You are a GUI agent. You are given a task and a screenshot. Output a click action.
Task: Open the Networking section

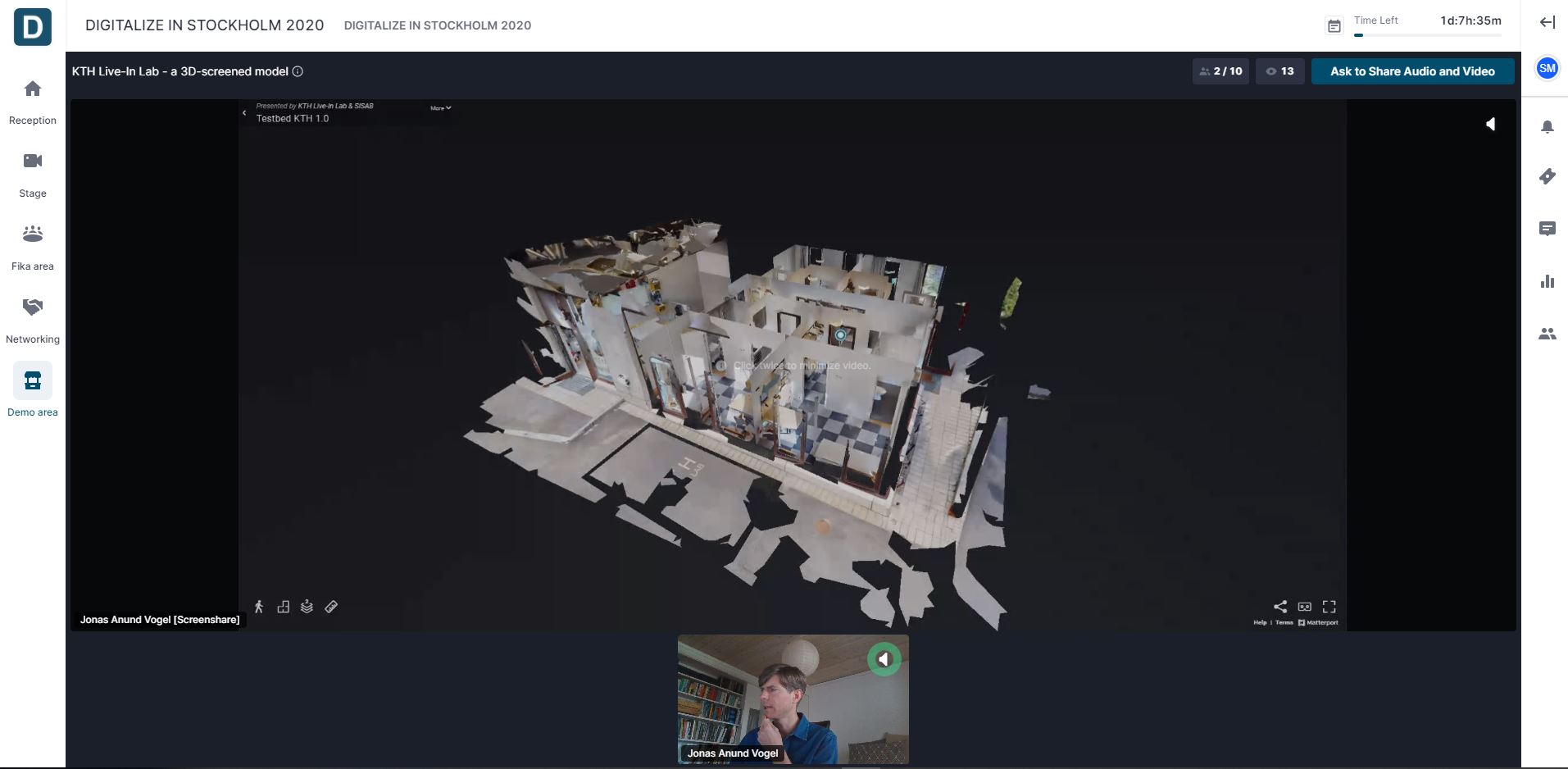click(33, 320)
